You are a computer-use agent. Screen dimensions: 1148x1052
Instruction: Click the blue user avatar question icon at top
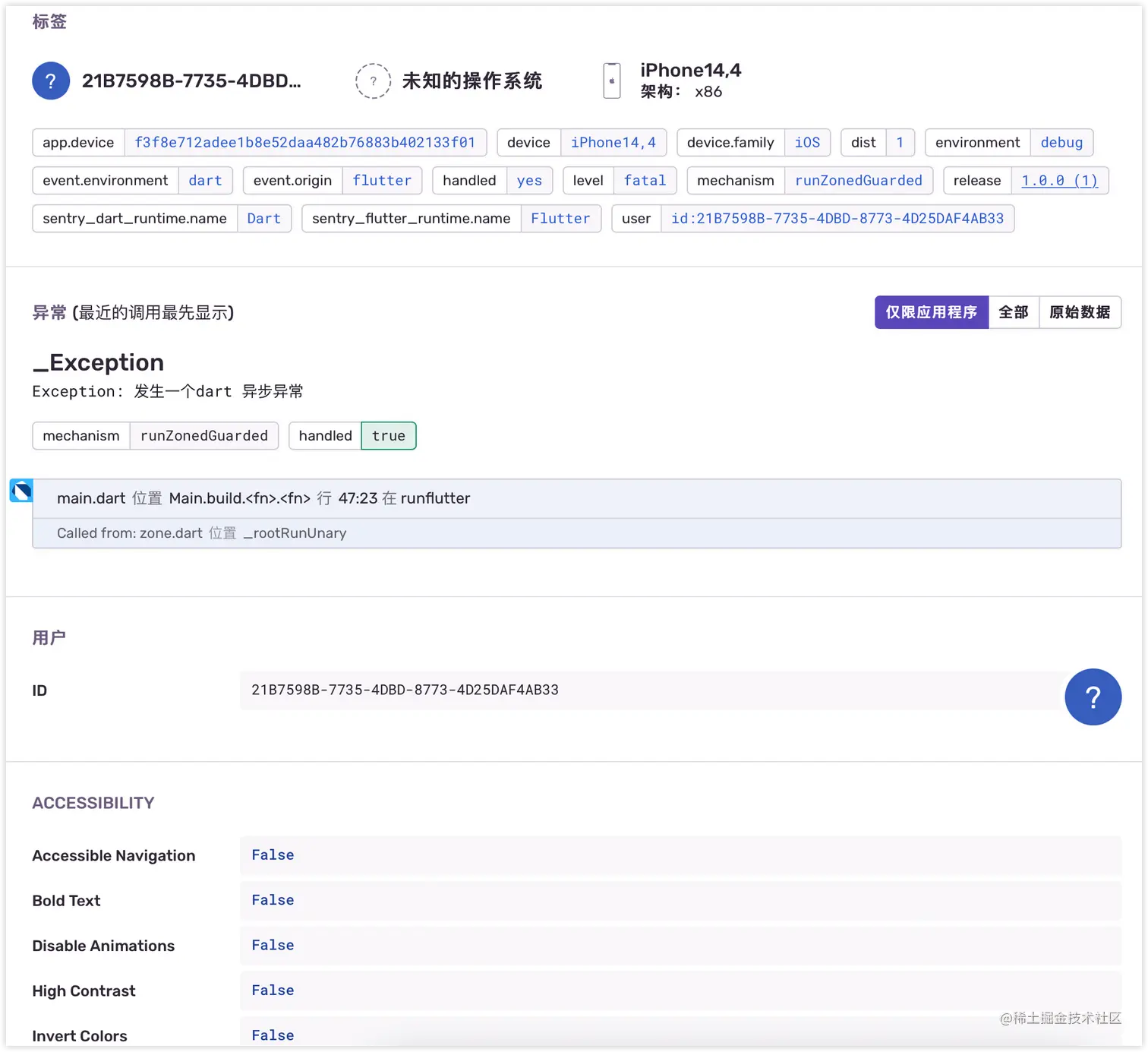[51, 81]
